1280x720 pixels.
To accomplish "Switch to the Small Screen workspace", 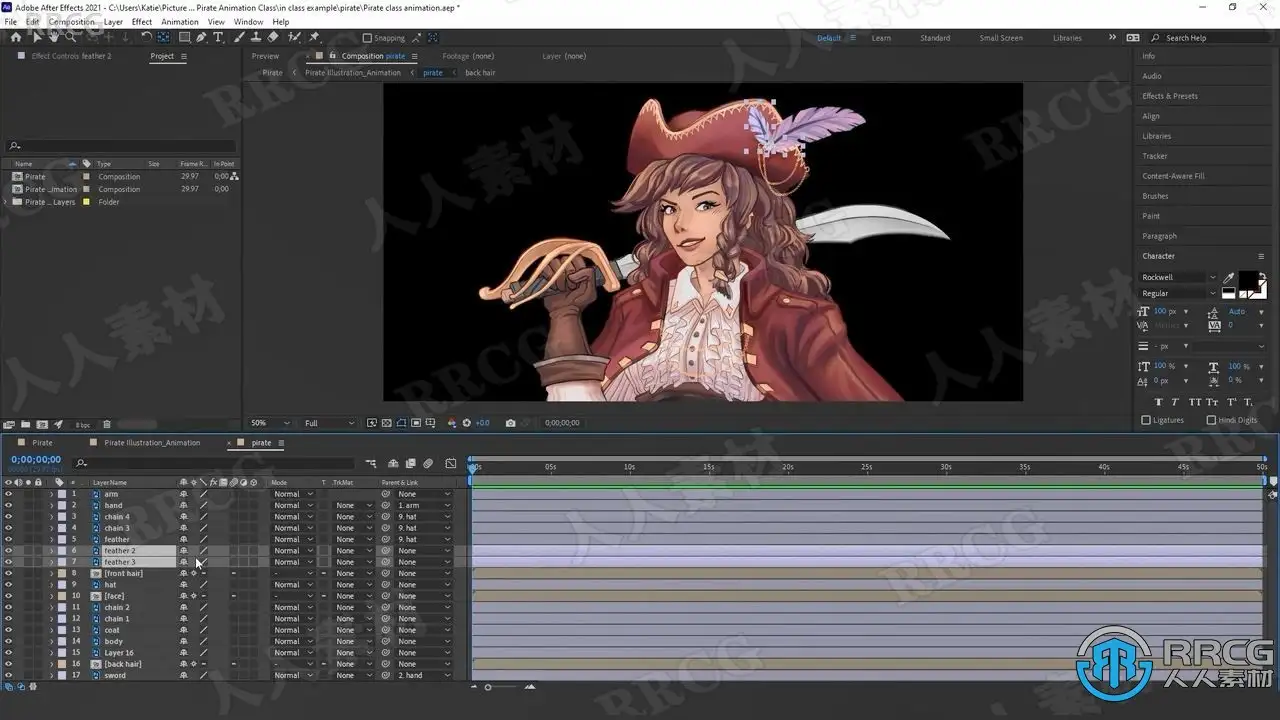I will (1000, 38).
